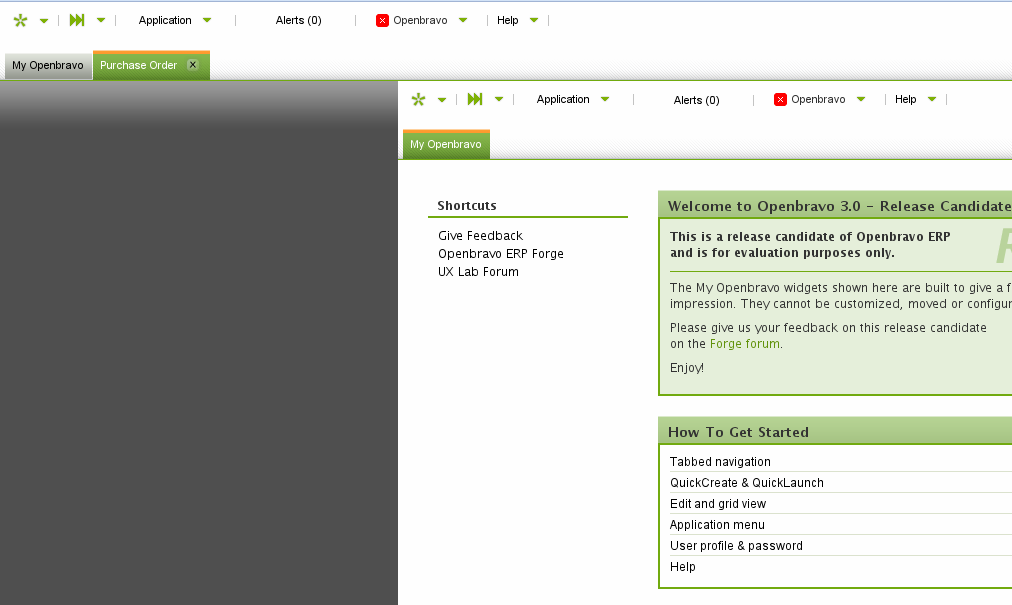Viewport: 1012px width, 605px height.
Task: Open the QuickCreate dropdown arrow in the topmost toolbar
Action: click(x=44, y=20)
